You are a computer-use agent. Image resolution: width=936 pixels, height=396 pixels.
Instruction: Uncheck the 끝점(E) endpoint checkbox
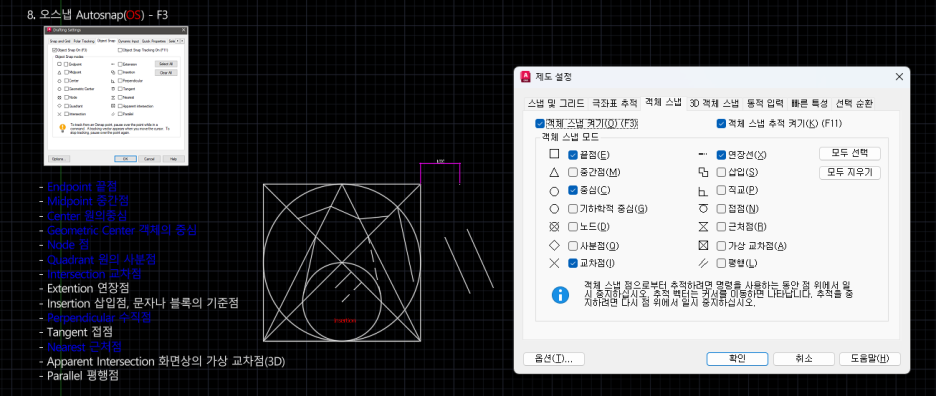(573, 155)
